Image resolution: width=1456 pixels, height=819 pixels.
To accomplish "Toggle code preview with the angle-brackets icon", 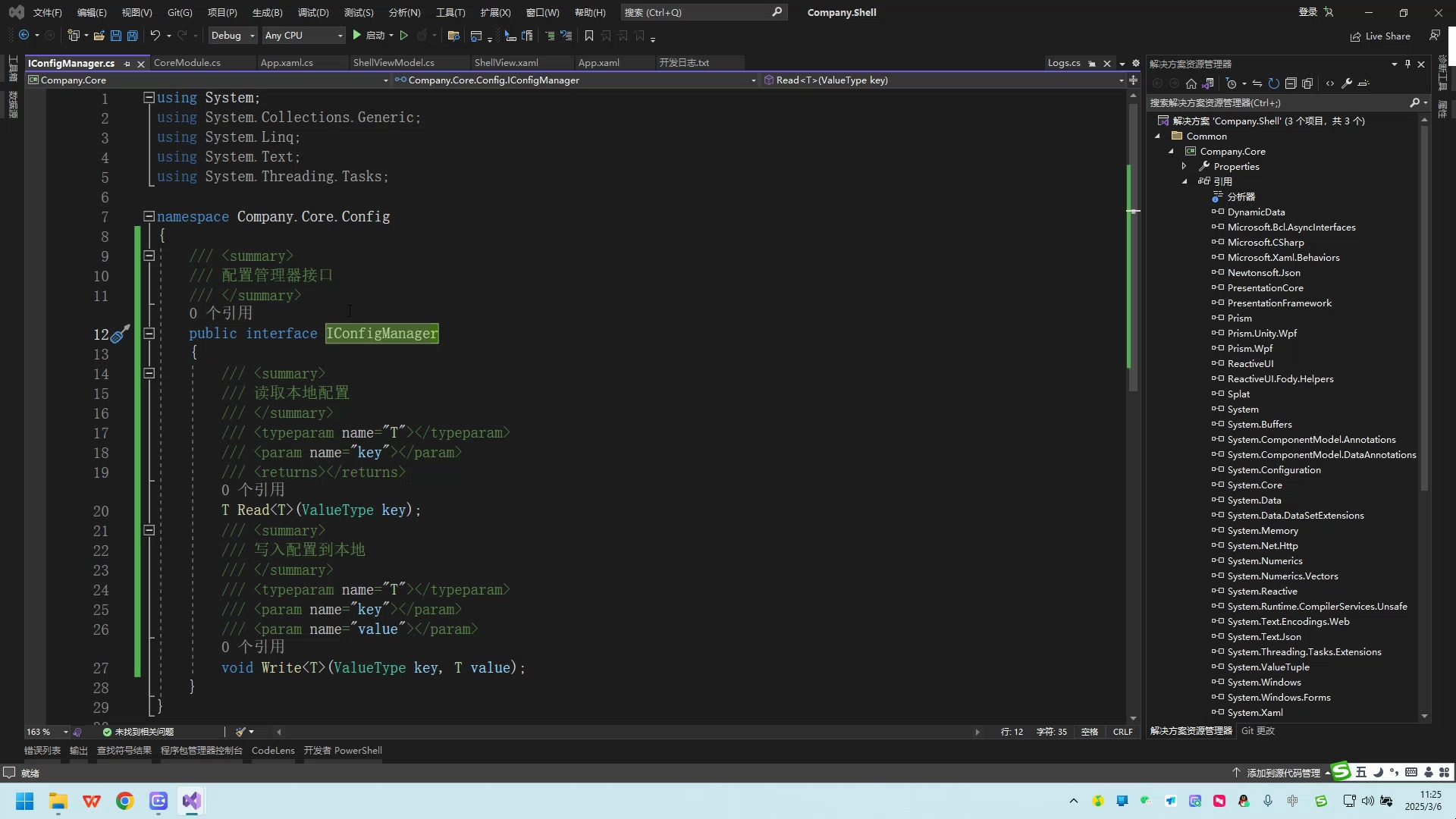I will coord(1329,83).
